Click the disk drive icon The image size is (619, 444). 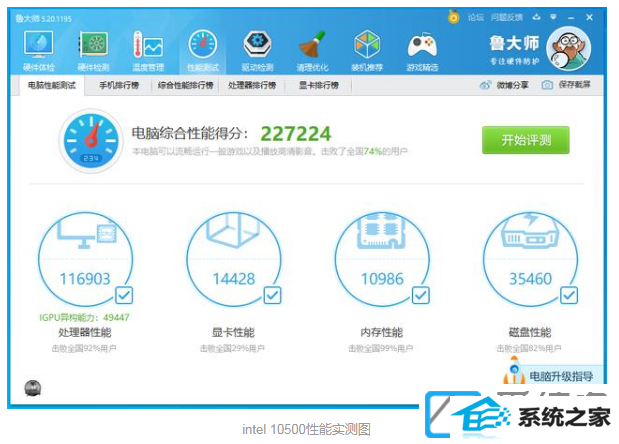530,231
